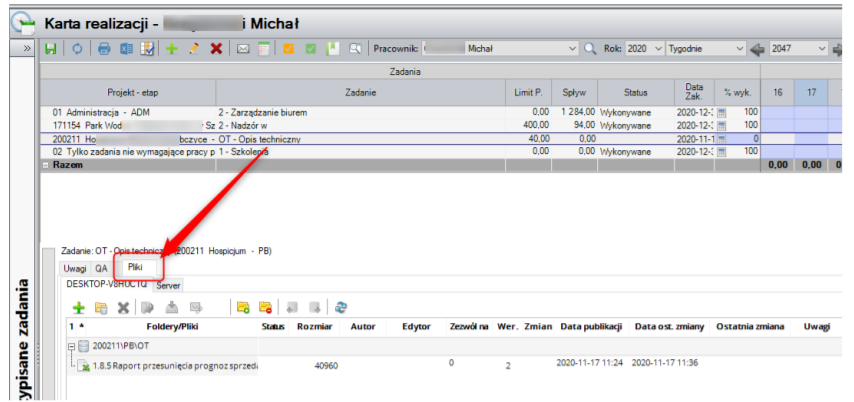
Task: Click the week 16 column header
Action: coord(778,93)
